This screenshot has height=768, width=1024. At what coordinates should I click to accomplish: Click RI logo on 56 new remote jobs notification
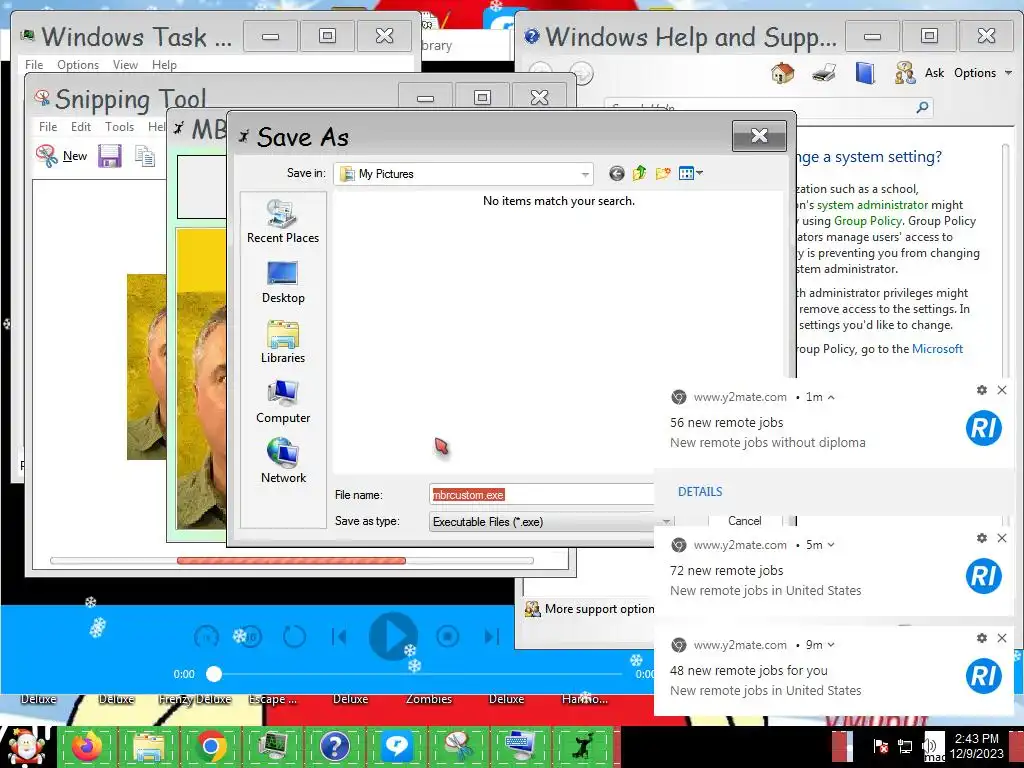point(984,428)
